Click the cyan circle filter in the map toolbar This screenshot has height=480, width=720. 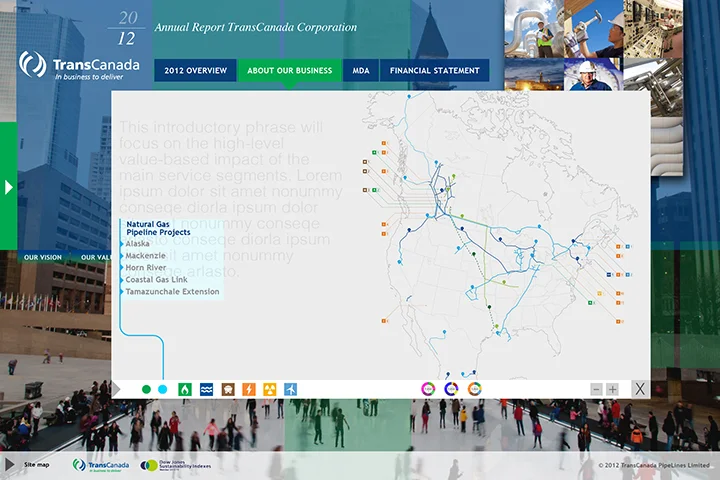[x=163, y=390]
